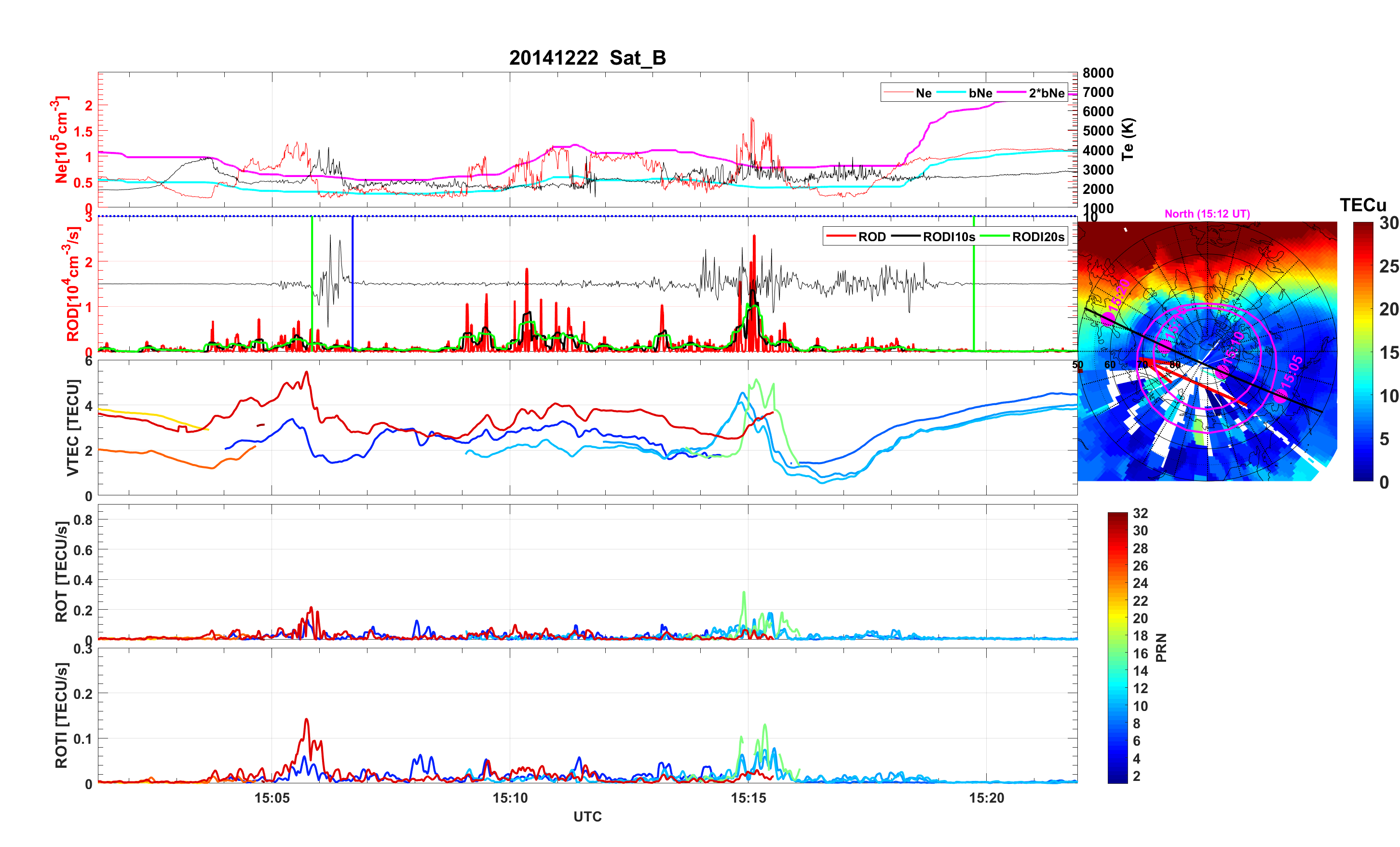Click the Te (K) right axis label

click(x=1128, y=139)
